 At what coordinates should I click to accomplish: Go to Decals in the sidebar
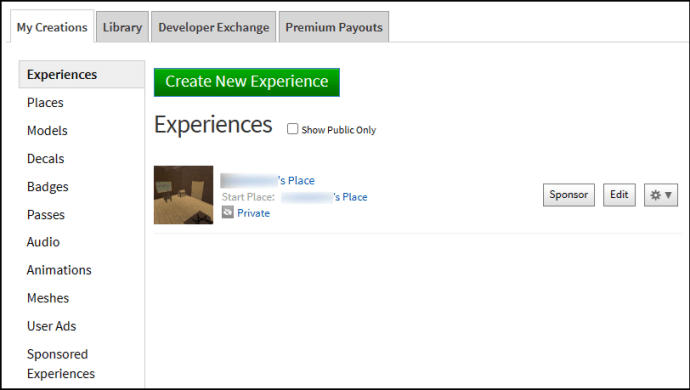[45, 158]
